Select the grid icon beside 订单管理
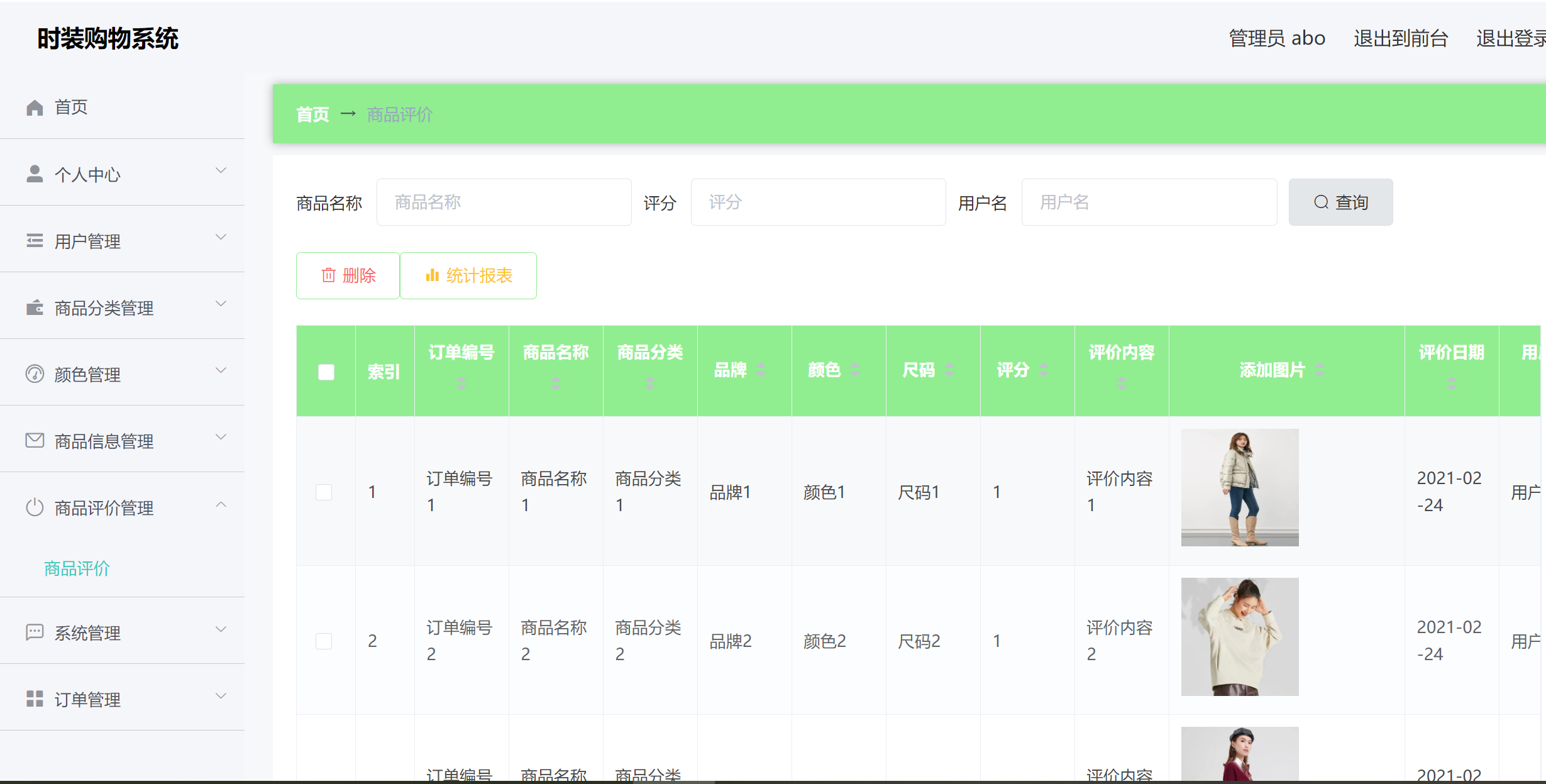 [x=35, y=699]
